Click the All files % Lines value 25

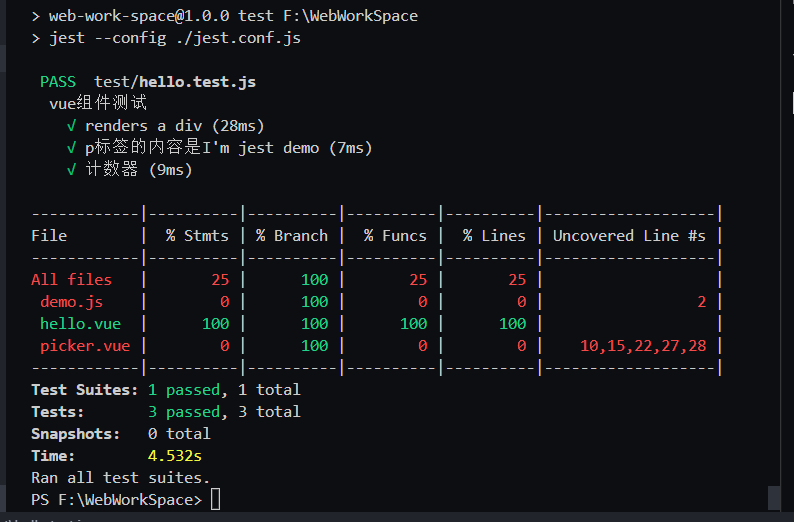pyautogui.click(x=517, y=279)
